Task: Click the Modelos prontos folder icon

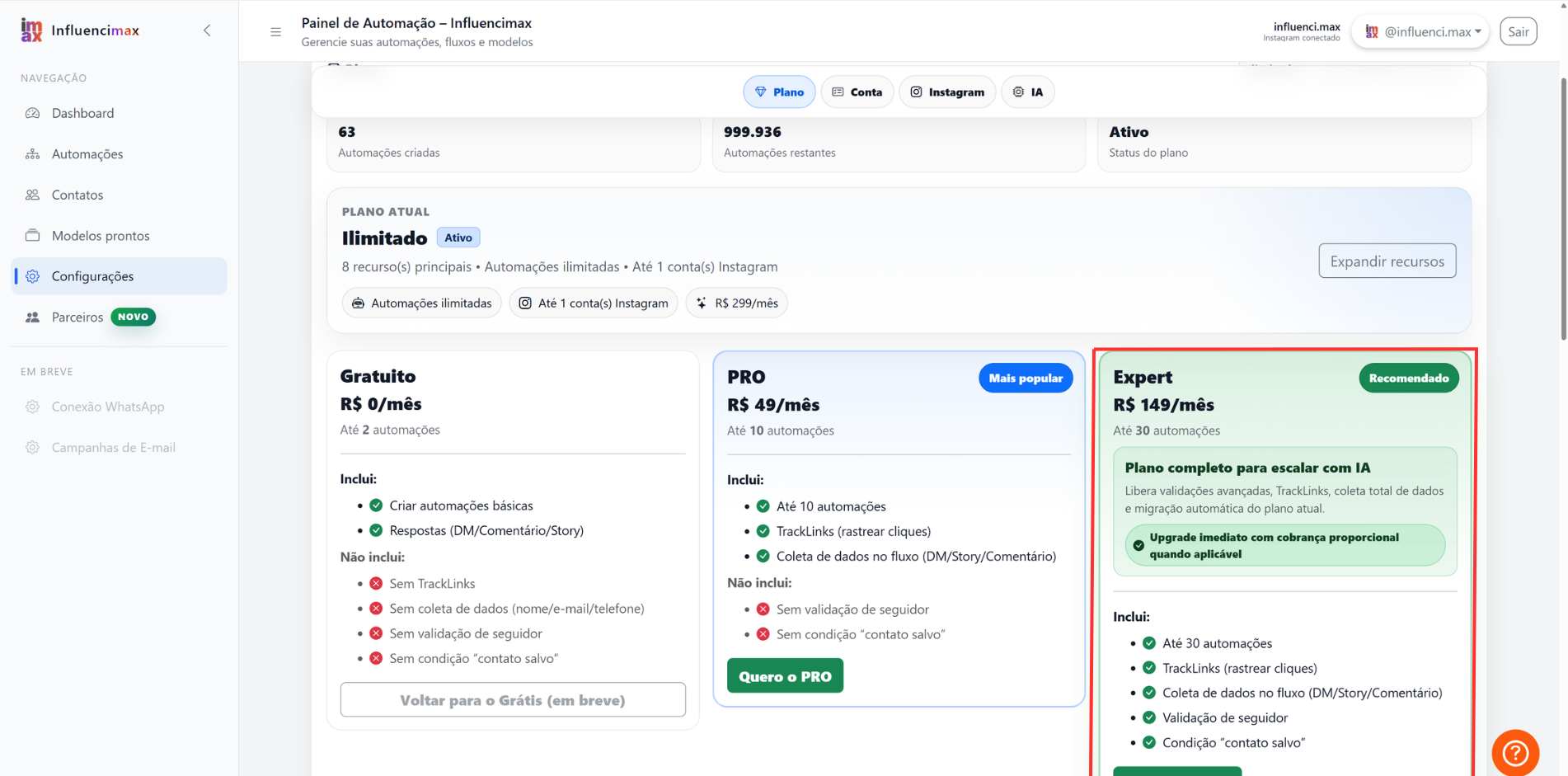Action: click(x=33, y=235)
